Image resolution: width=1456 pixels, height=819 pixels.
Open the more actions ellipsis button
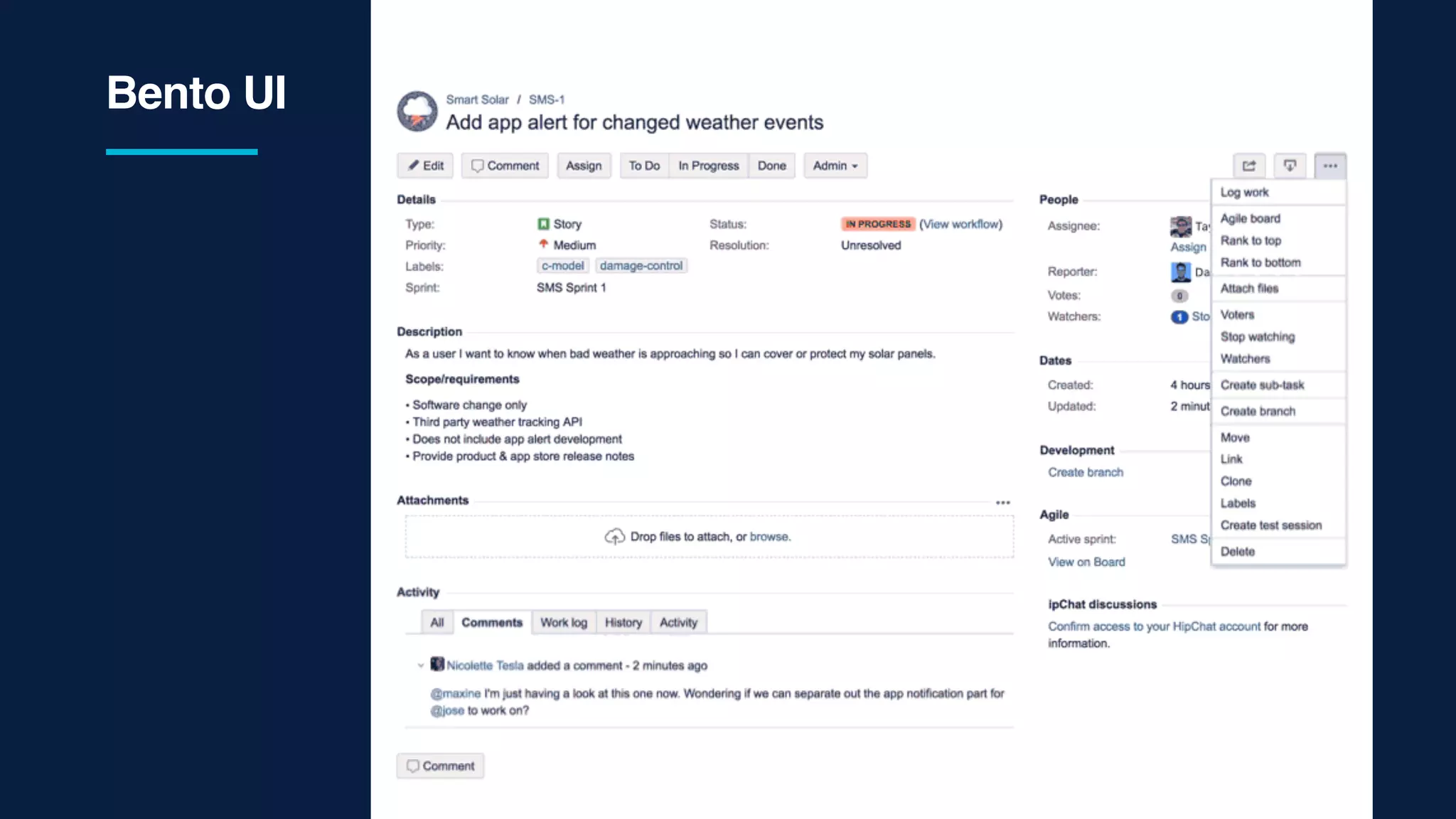1330,166
